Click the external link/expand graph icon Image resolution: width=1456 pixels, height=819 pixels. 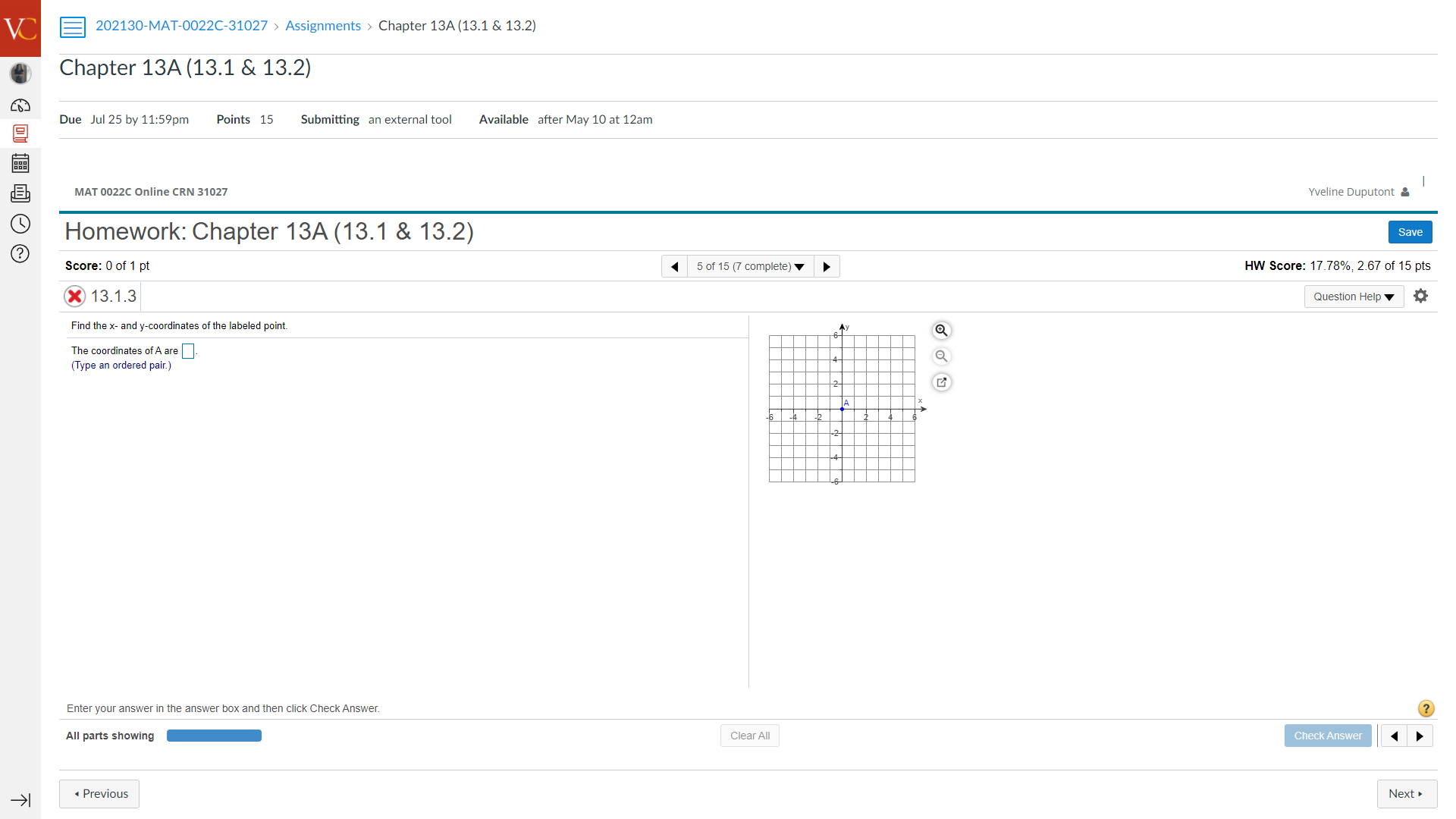[941, 382]
